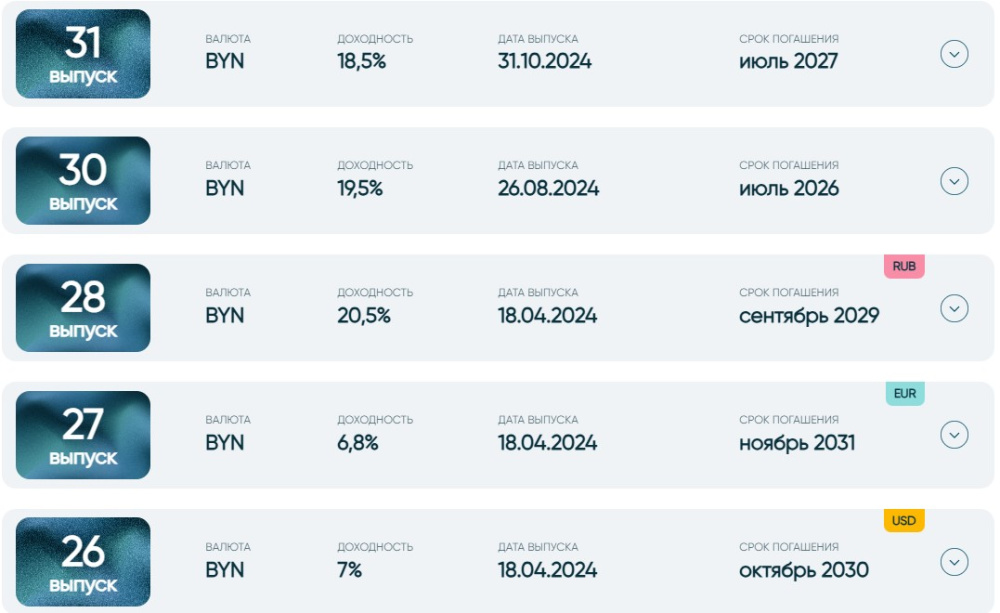Viewport: 1000px width, 613px height.
Task: Expand the issue 30 row chevron
Action: click(x=954, y=181)
